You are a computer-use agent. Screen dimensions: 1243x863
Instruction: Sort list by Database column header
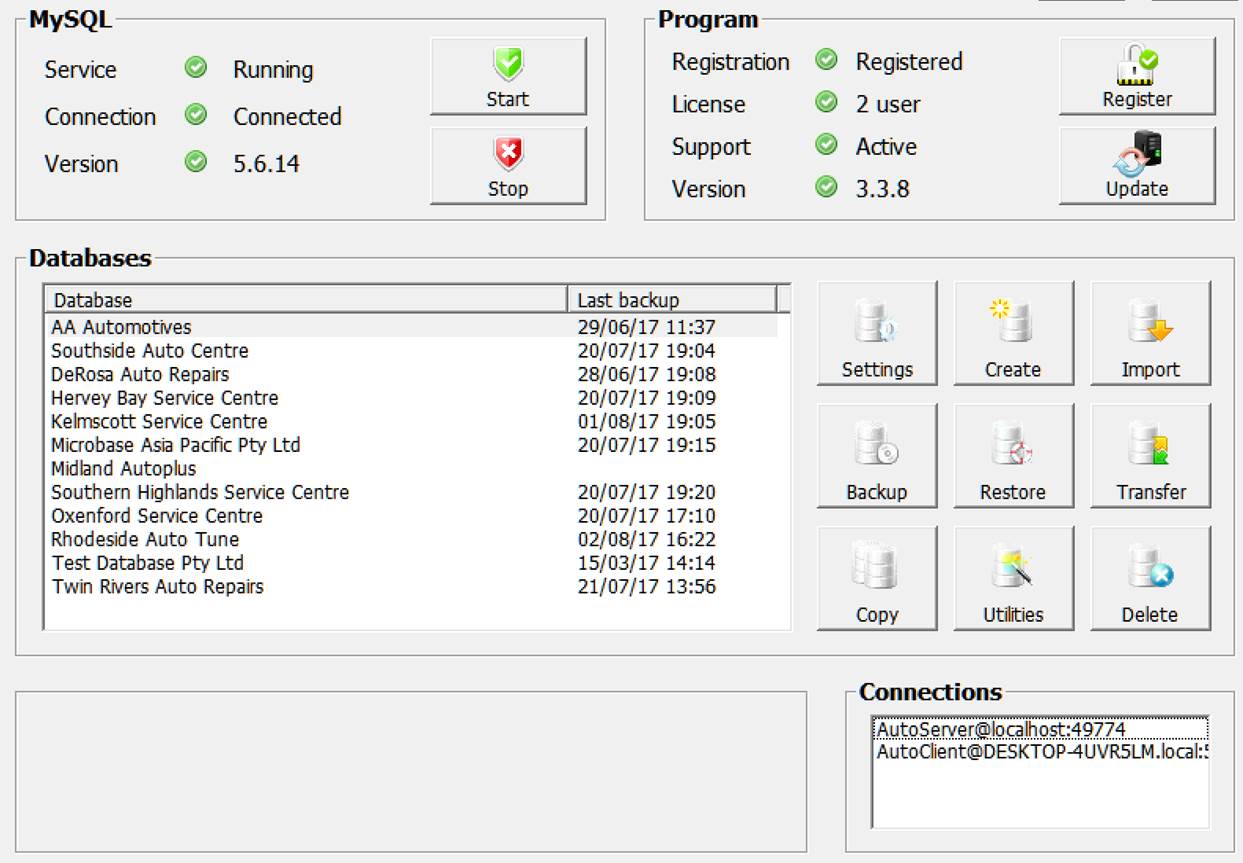[x=305, y=300]
